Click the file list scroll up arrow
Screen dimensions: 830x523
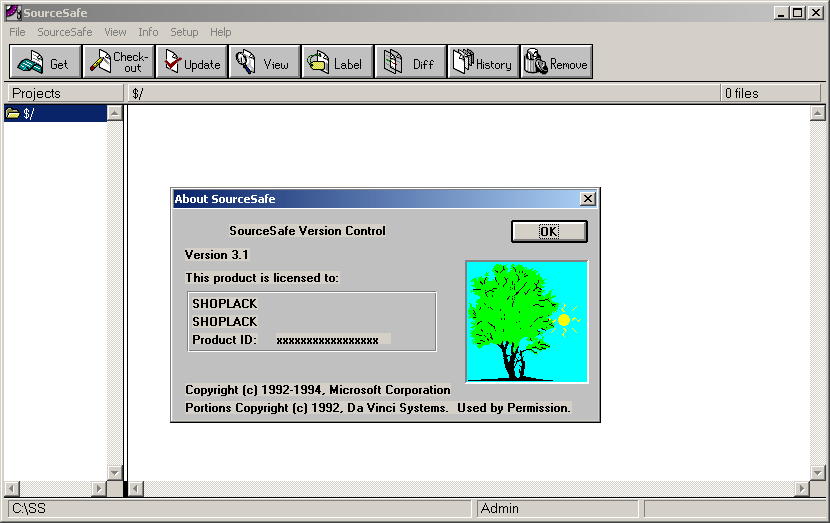click(817, 113)
